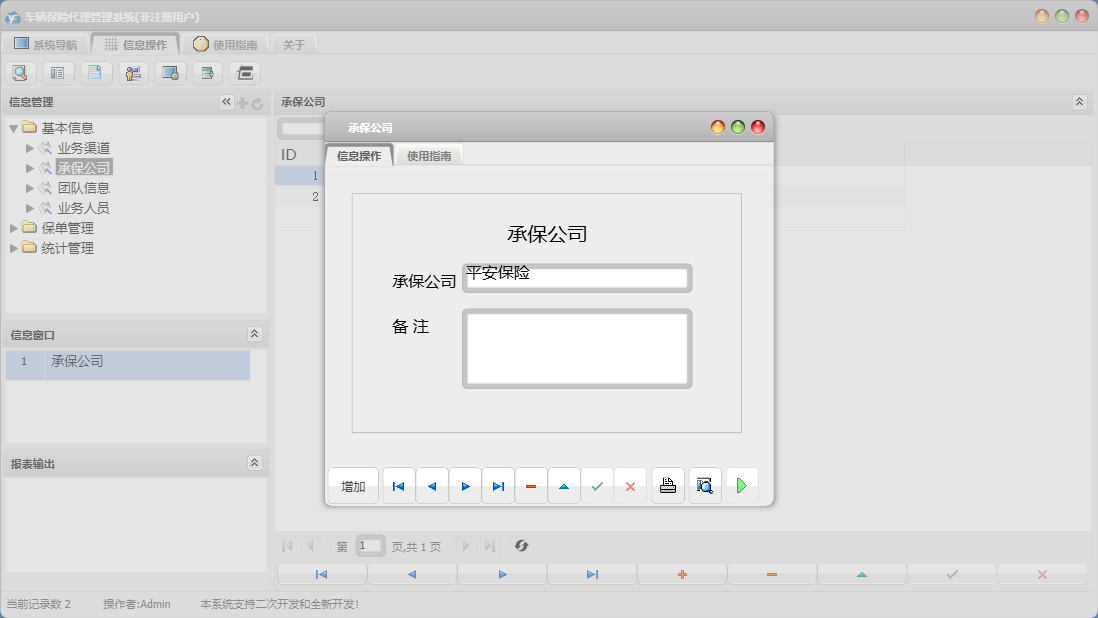
Task: Click the page number input field
Action: tap(369, 545)
